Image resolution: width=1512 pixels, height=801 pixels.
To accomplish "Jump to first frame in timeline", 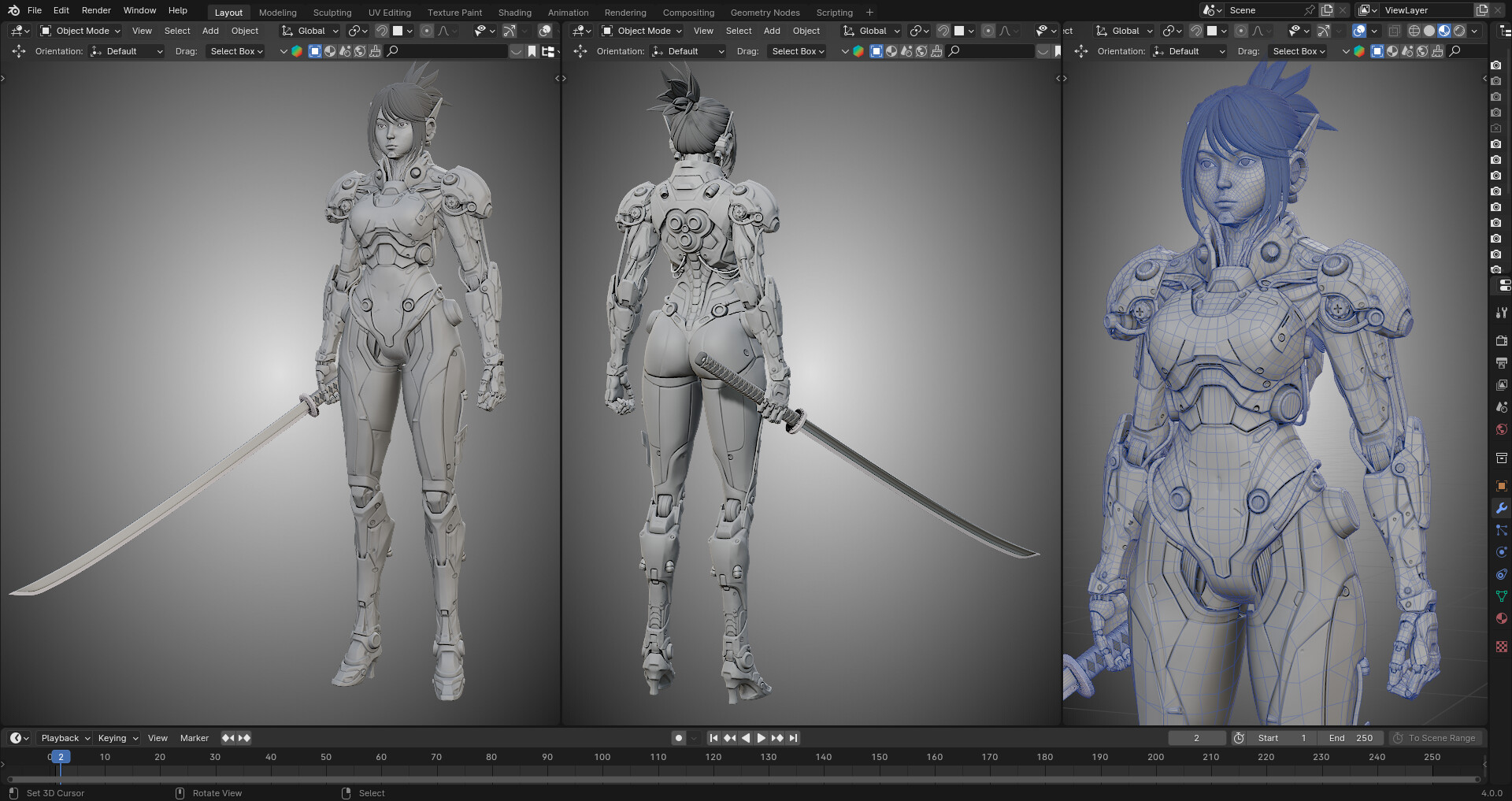I will [713, 738].
